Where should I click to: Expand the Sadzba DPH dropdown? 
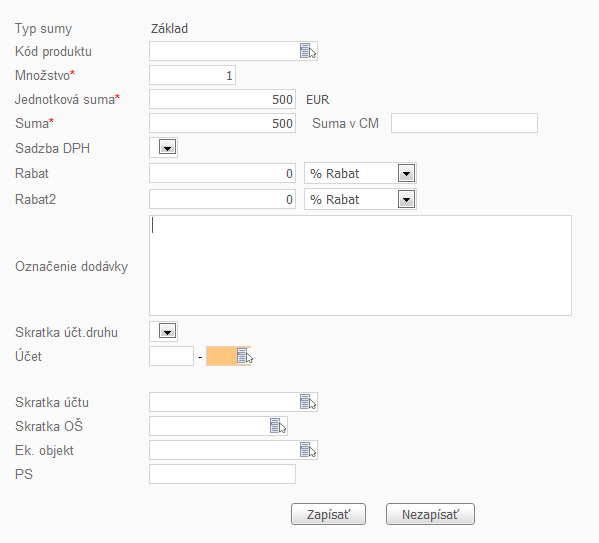pos(167,147)
